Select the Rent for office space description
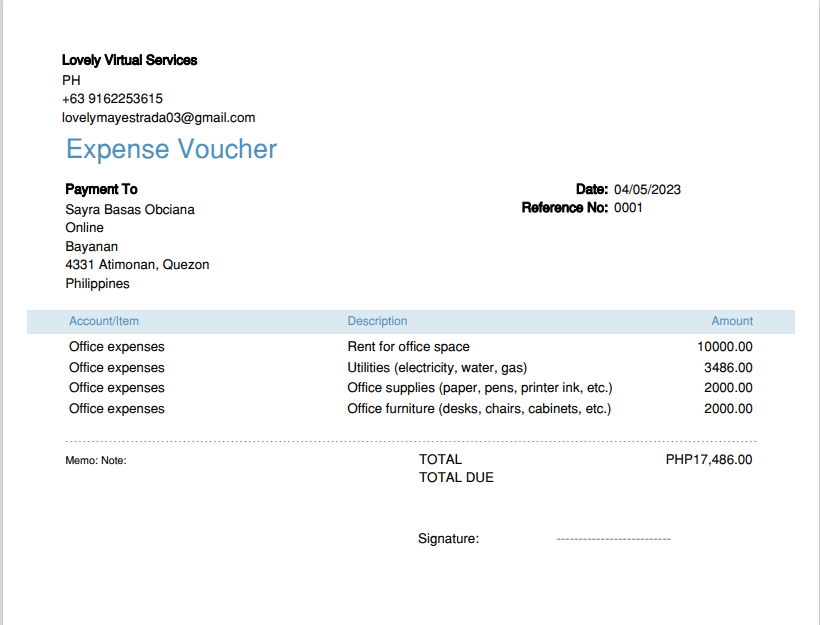 click(408, 347)
